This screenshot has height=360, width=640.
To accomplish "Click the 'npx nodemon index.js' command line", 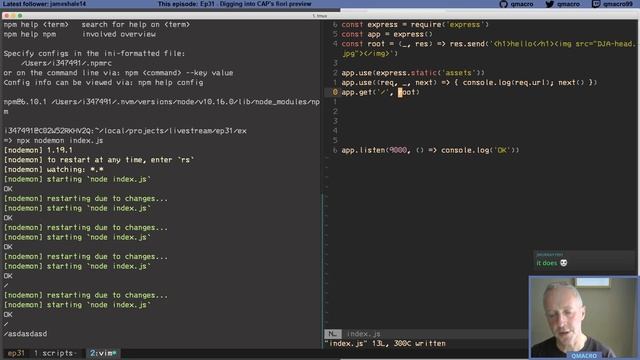I will point(53,140).
